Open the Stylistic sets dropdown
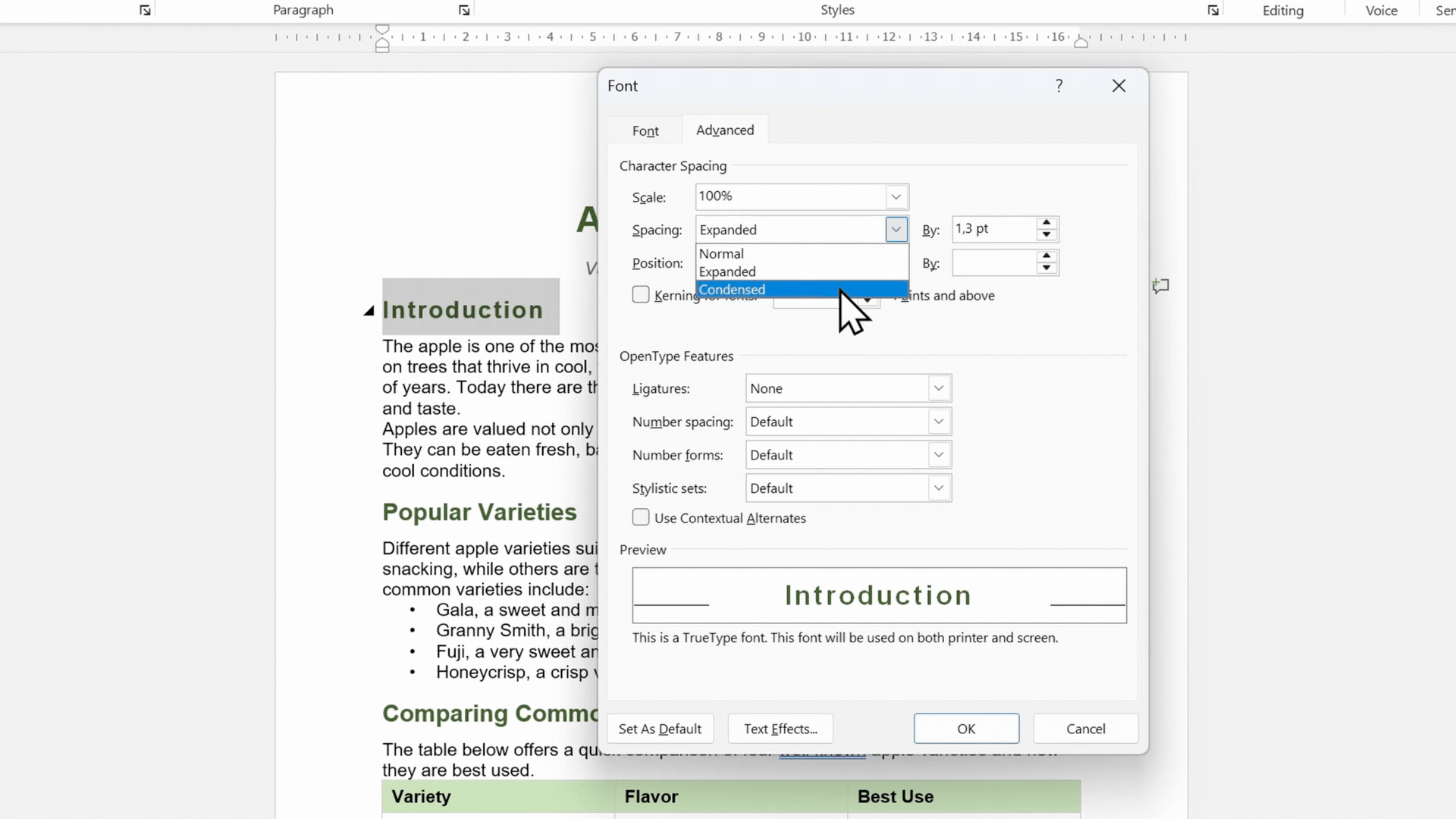The height and width of the screenshot is (819, 1456). [x=938, y=488]
